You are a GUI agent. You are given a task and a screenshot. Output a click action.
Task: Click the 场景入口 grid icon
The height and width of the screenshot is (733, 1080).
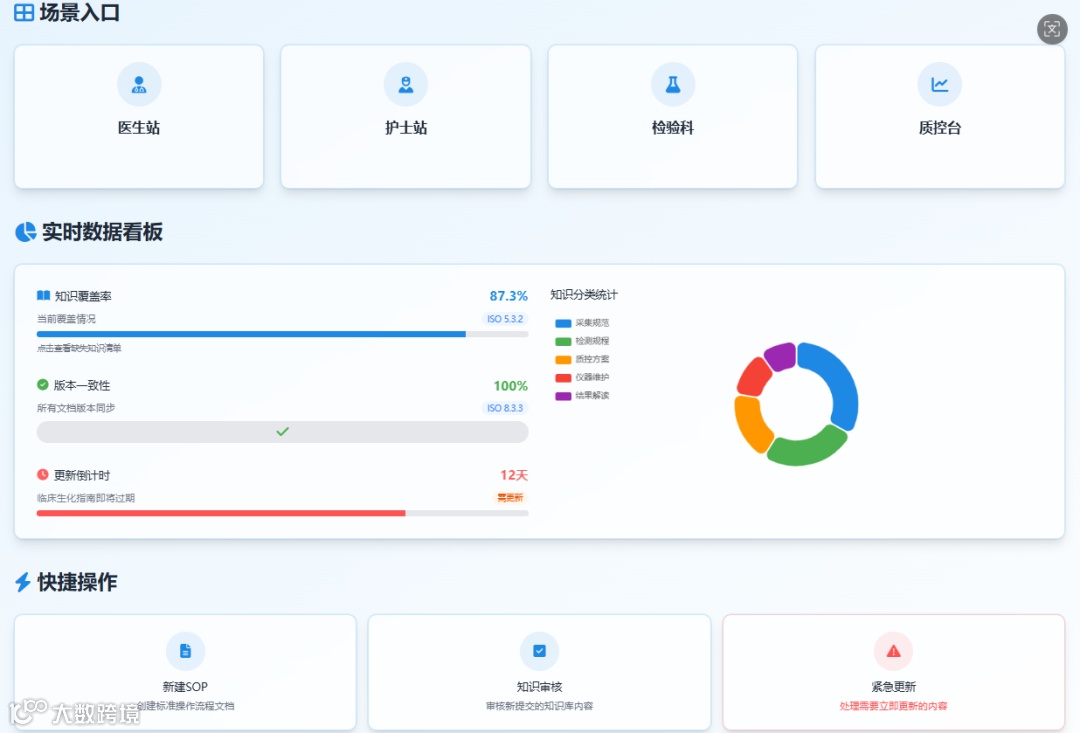pos(24,12)
